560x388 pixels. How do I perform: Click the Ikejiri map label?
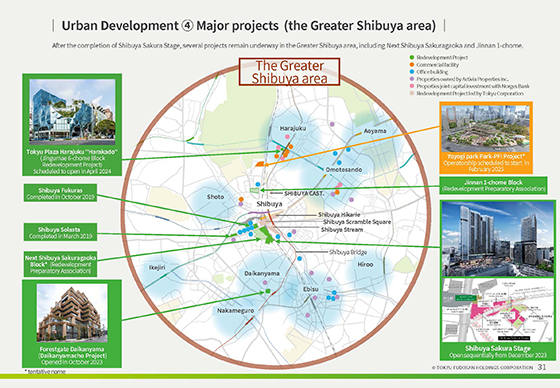[x=157, y=267]
